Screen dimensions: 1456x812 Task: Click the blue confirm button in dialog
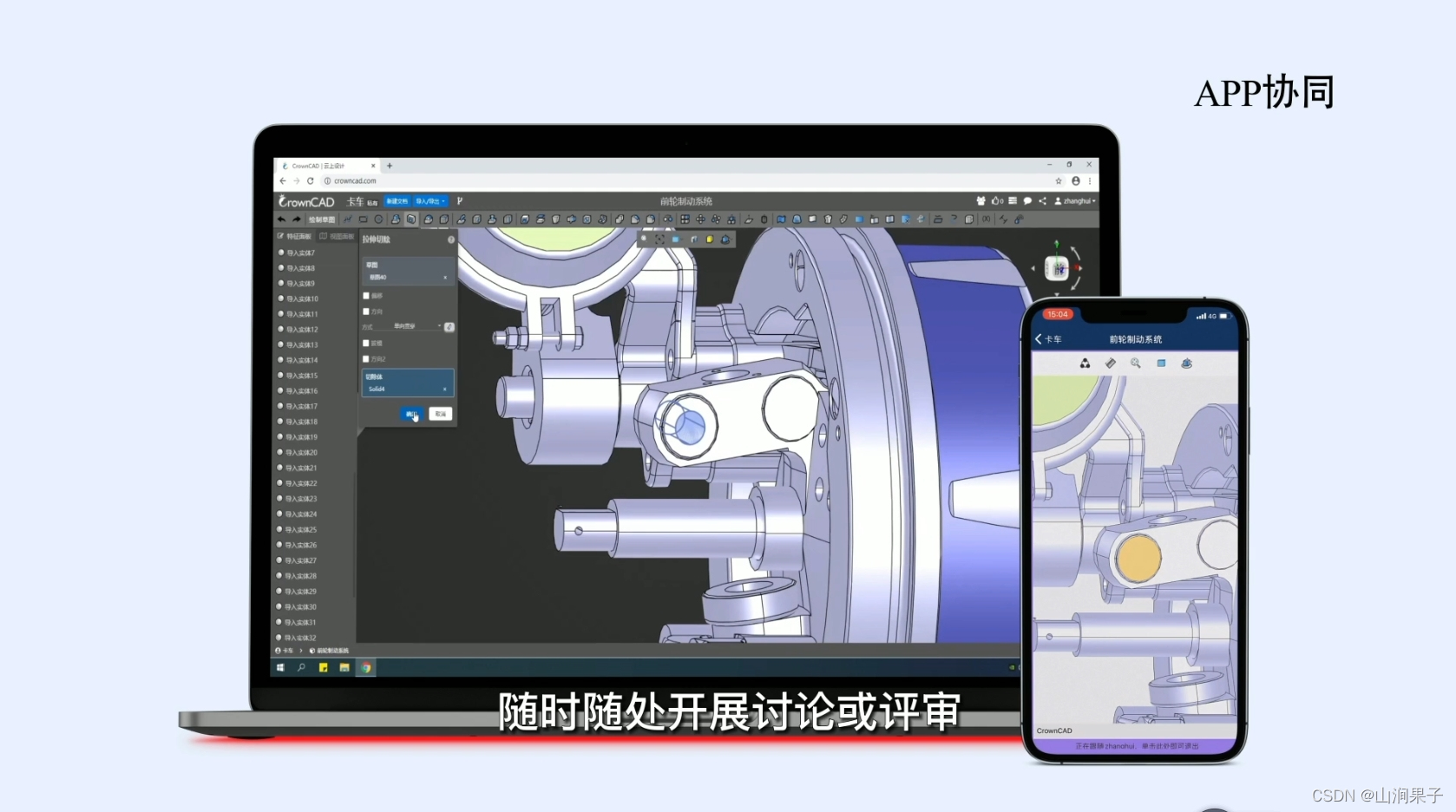tap(412, 414)
